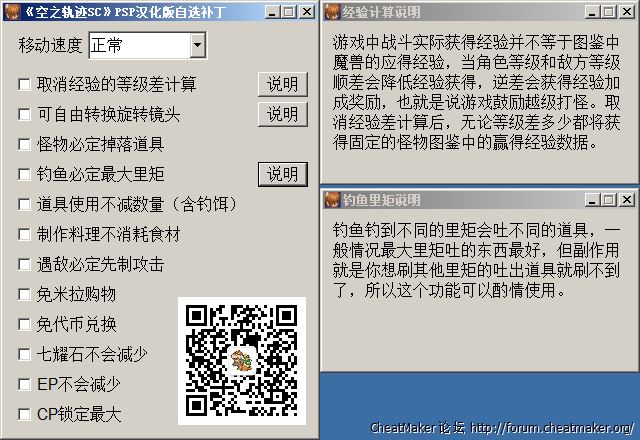640x440 pixels.
Task: Tick the 遇敌必定先制攻击 checkbox
Action: click(x=24, y=264)
